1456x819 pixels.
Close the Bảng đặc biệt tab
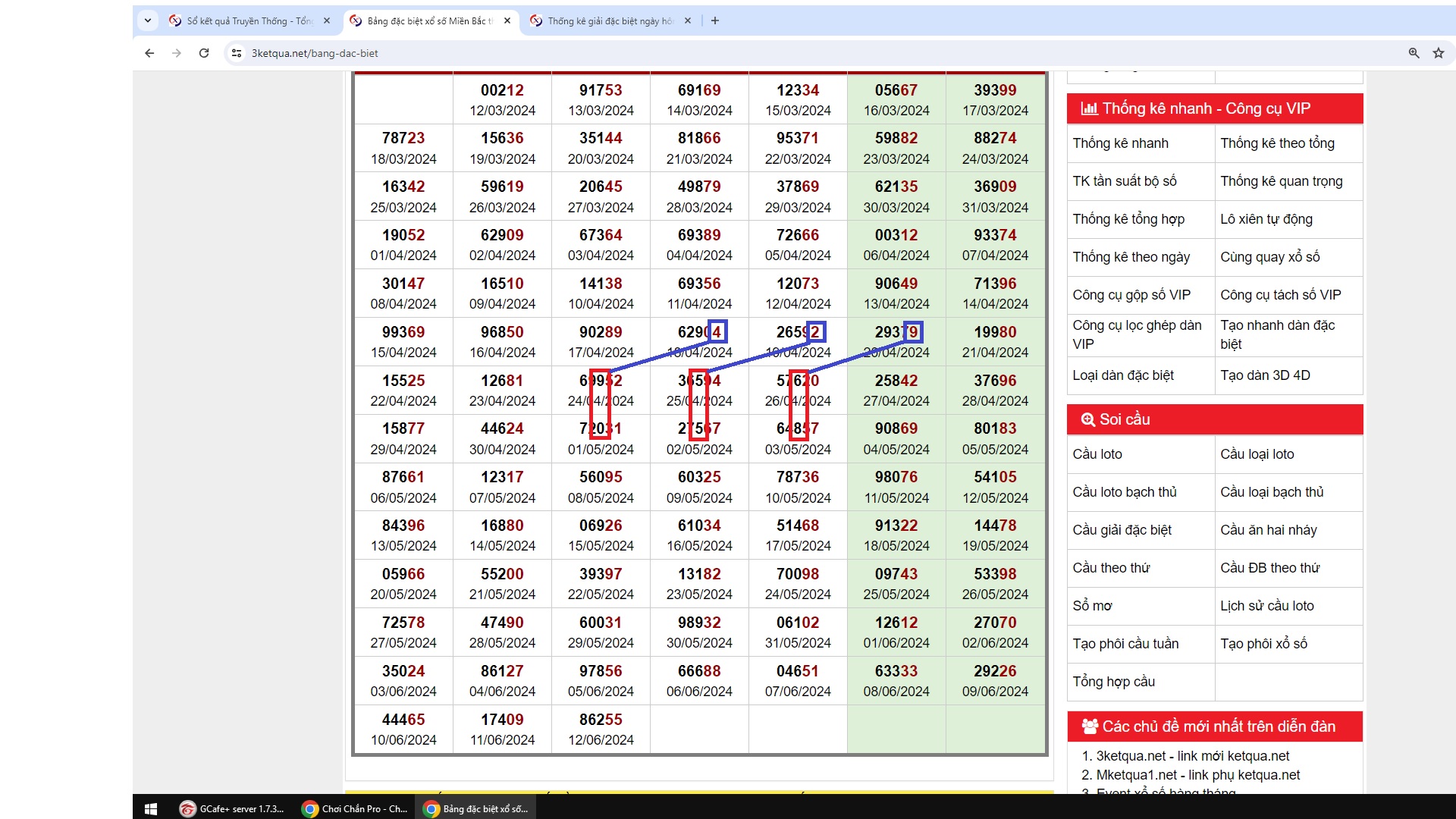[x=507, y=21]
